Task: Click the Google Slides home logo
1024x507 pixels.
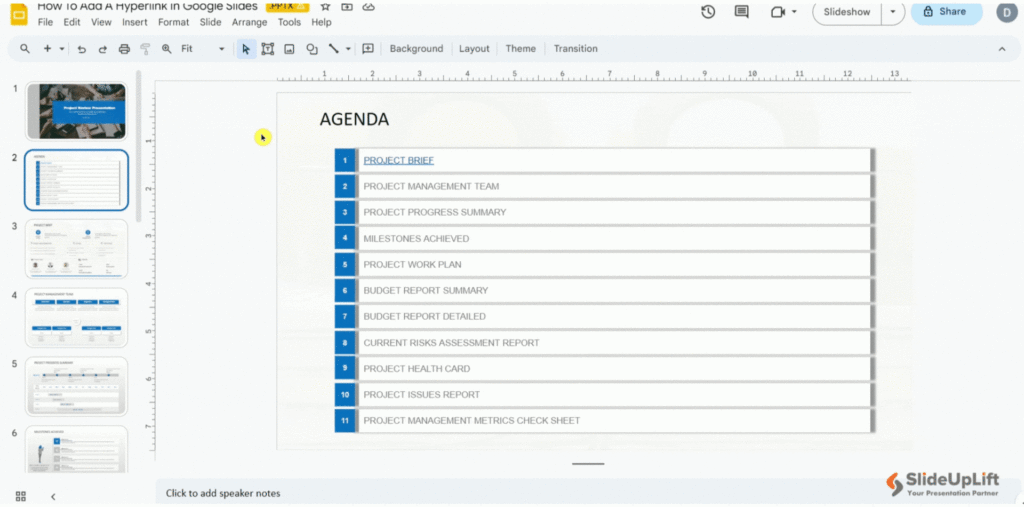Action: [19, 14]
